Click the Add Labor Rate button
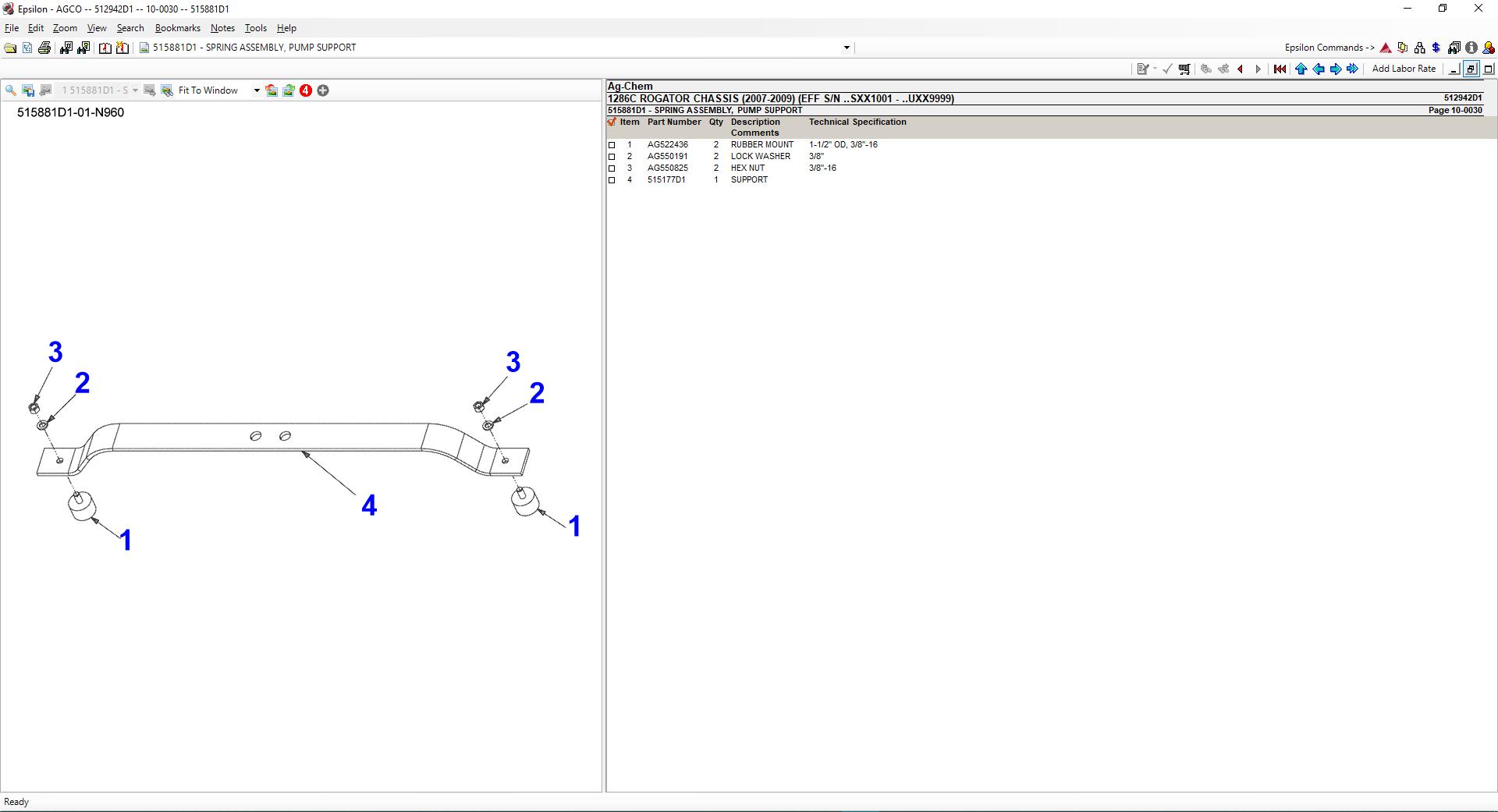1498x812 pixels. [x=1404, y=69]
